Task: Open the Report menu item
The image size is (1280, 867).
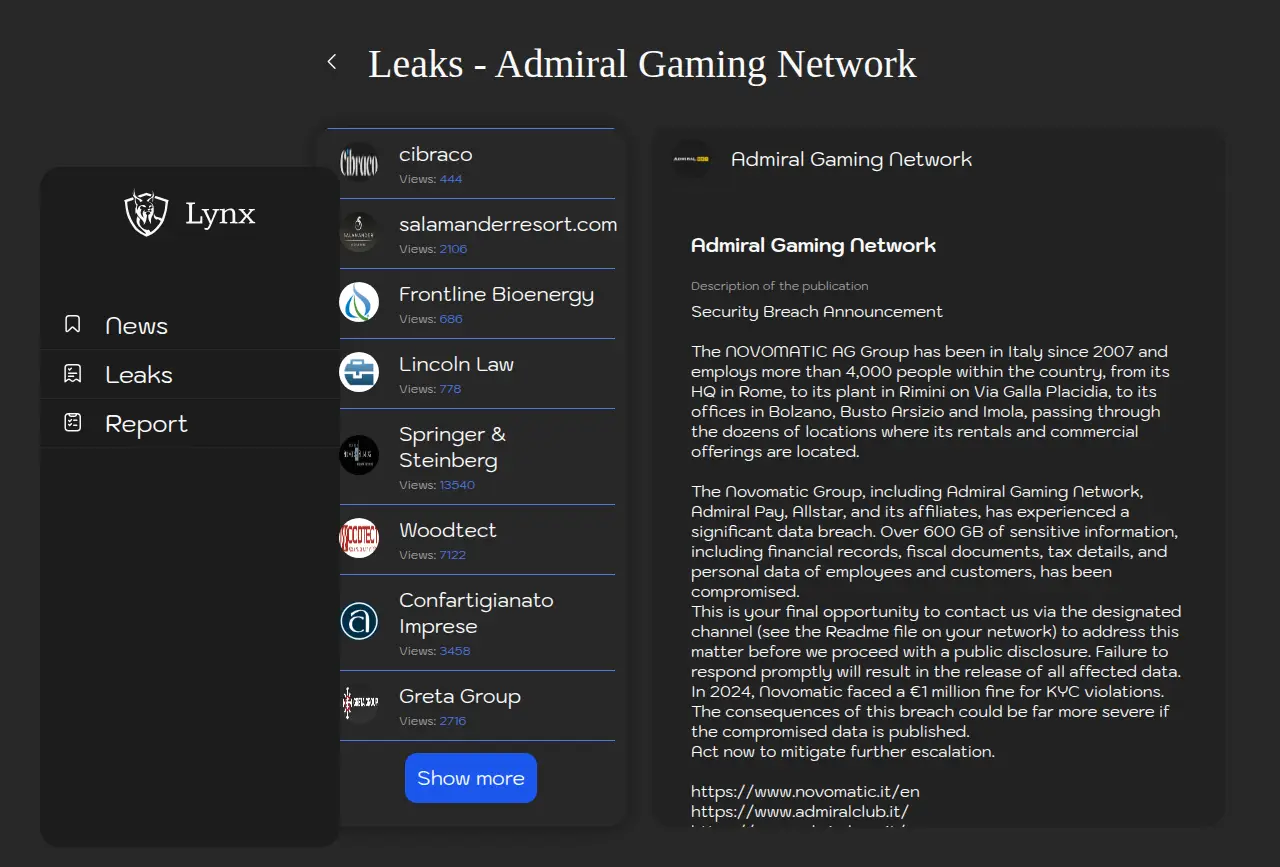Action: tap(146, 424)
